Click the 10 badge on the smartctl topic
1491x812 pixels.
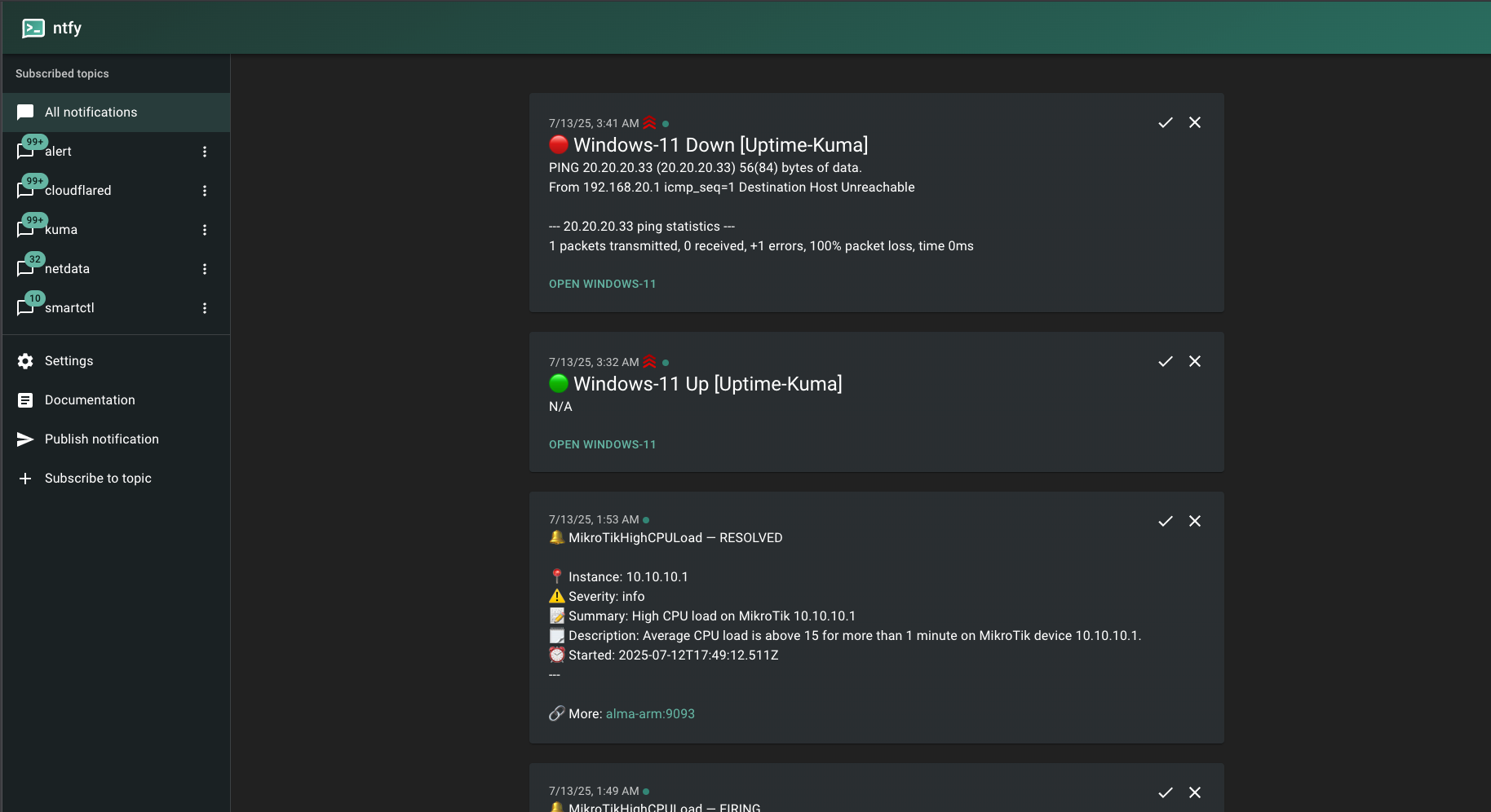pos(35,298)
